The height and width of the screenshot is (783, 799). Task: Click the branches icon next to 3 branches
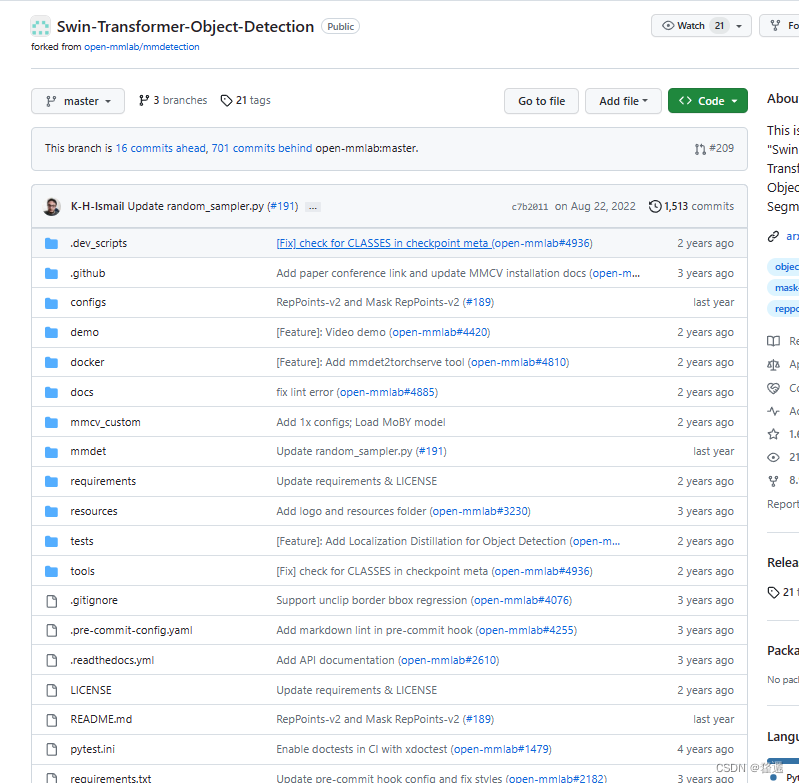[x=144, y=100]
